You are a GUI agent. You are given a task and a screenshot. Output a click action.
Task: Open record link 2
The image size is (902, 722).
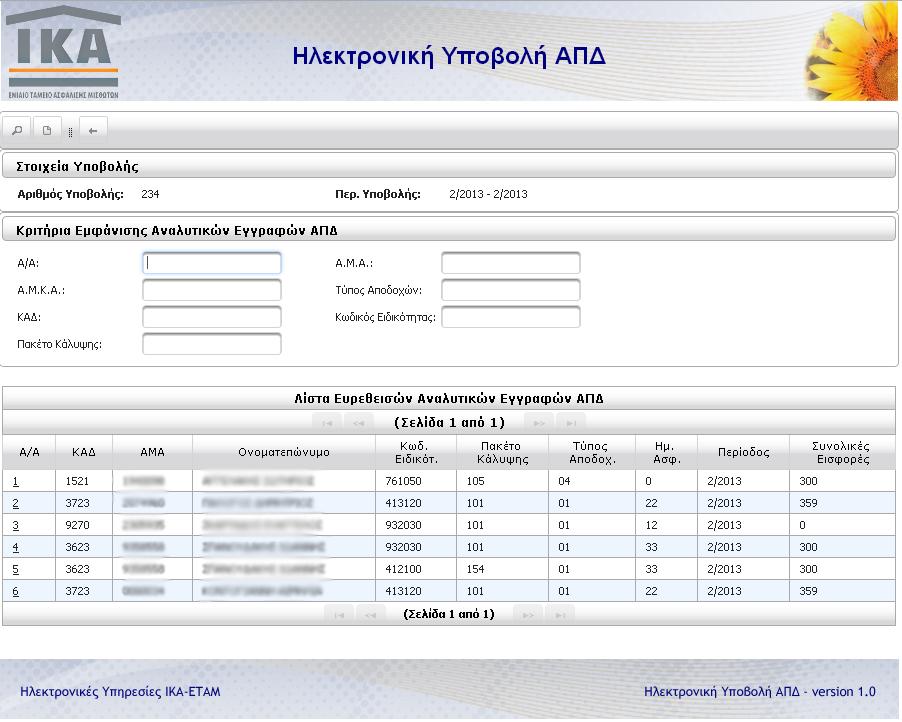point(16,503)
